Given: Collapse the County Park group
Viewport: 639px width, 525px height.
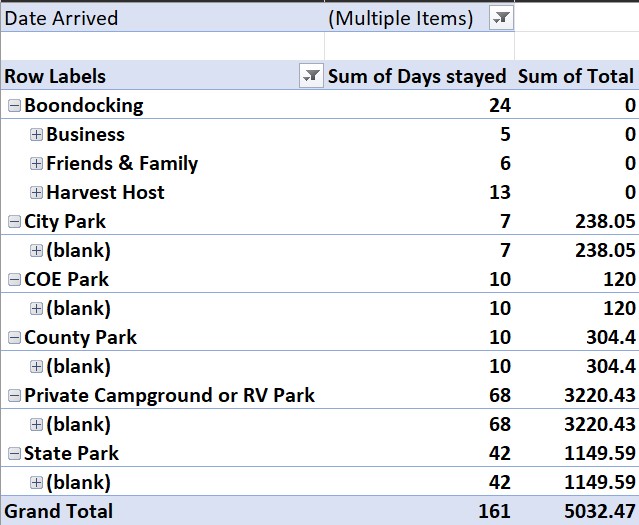Looking at the screenshot, I should pyautogui.click(x=13, y=338).
